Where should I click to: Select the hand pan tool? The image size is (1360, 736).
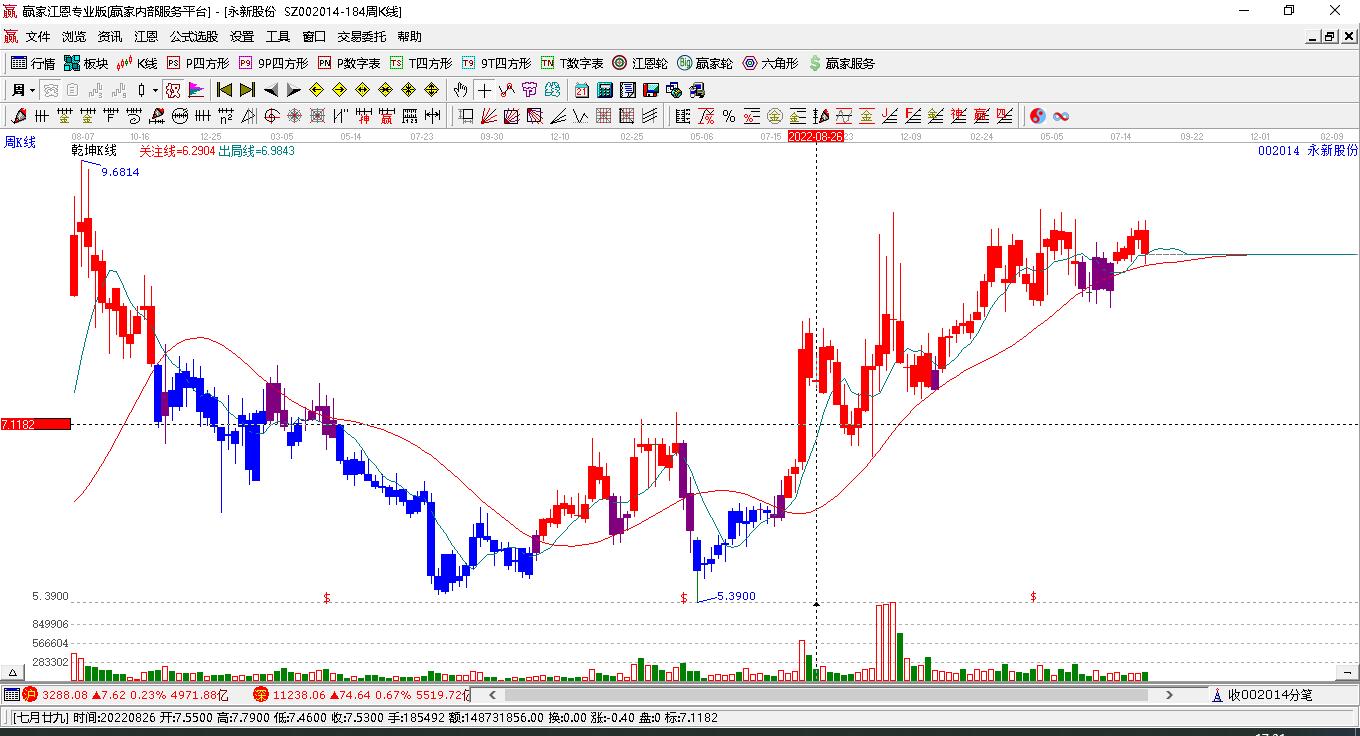tap(460, 90)
